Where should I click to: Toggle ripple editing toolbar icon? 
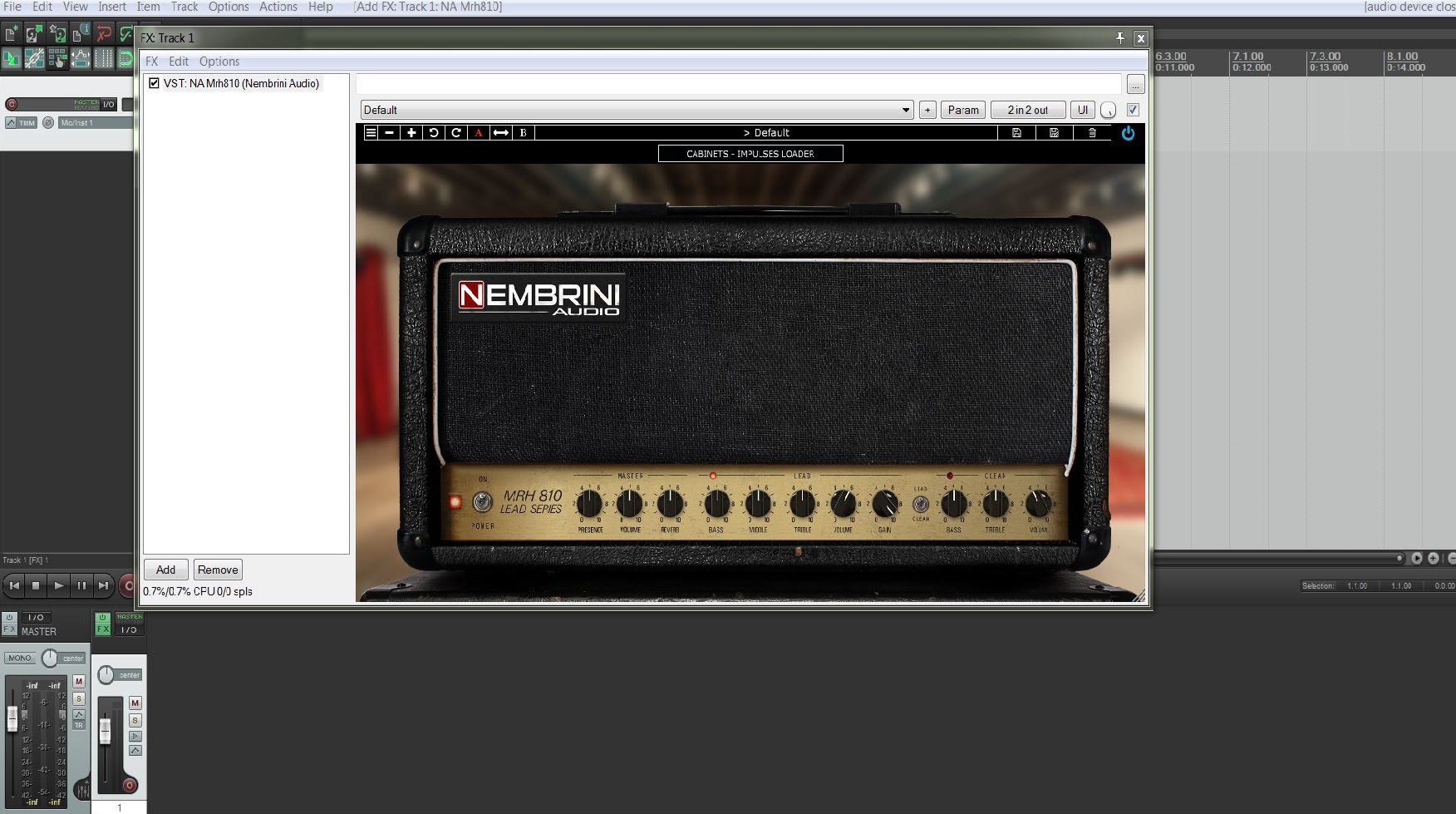tap(57, 58)
